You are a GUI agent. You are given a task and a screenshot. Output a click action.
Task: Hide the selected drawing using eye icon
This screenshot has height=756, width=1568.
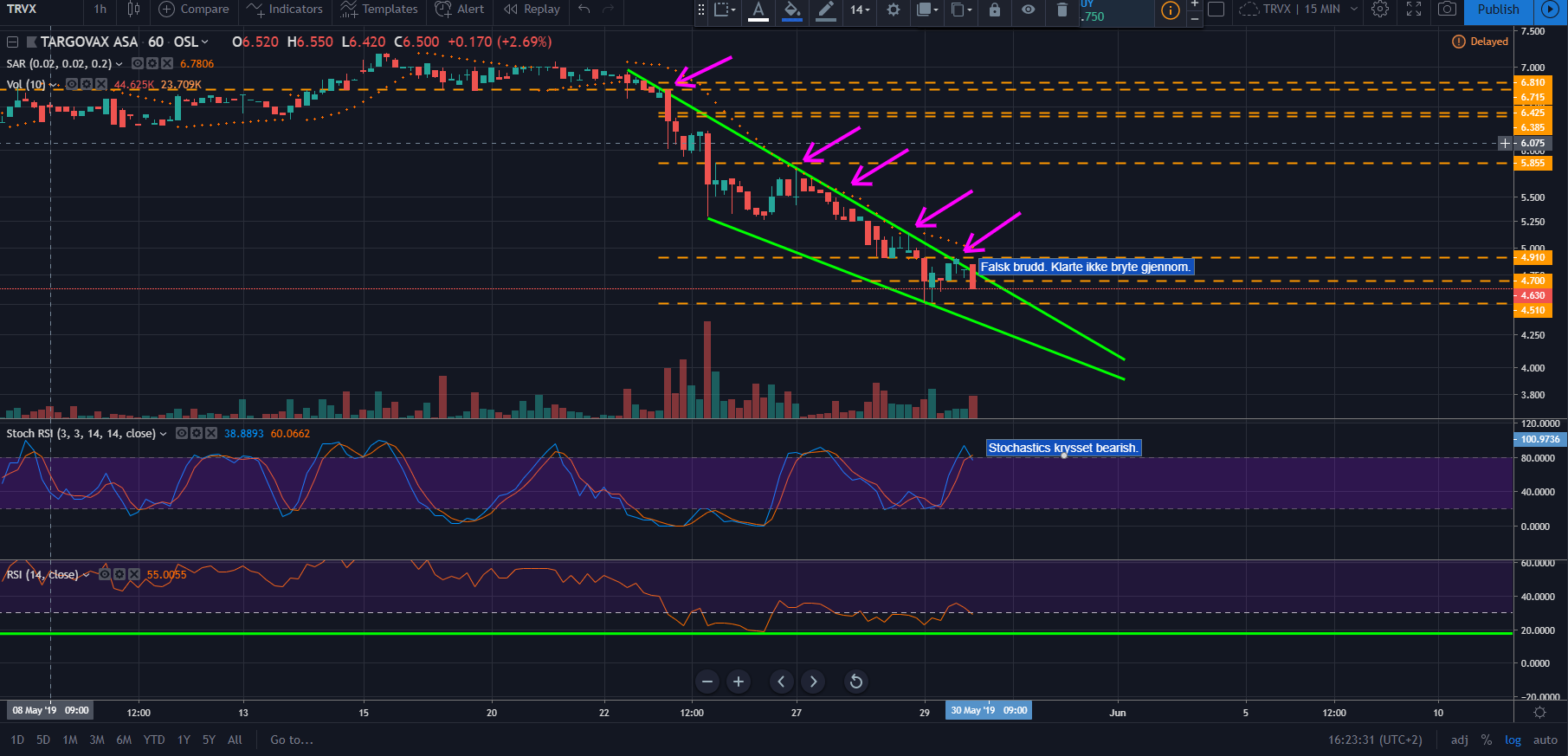(x=1028, y=10)
